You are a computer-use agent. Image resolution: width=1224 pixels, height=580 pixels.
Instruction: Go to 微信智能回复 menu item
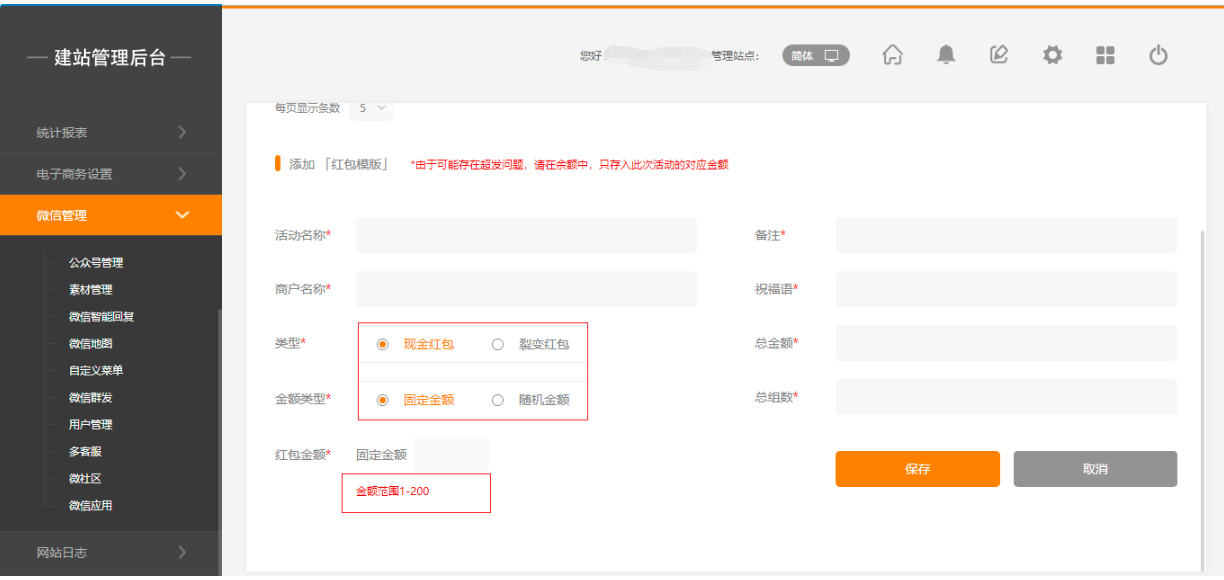click(x=101, y=317)
